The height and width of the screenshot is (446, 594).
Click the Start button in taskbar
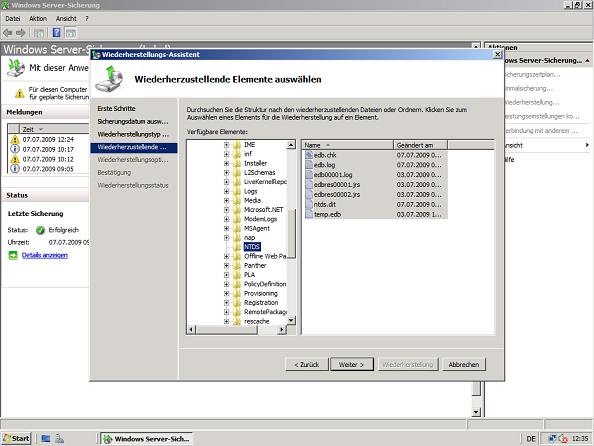click(x=16, y=438)
